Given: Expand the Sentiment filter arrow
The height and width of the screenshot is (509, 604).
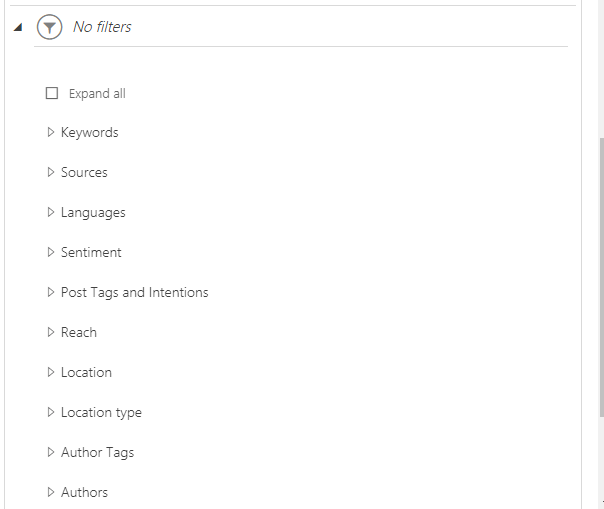Looking at the screenshot, I should pyautogui.click(x=50, y=252).
